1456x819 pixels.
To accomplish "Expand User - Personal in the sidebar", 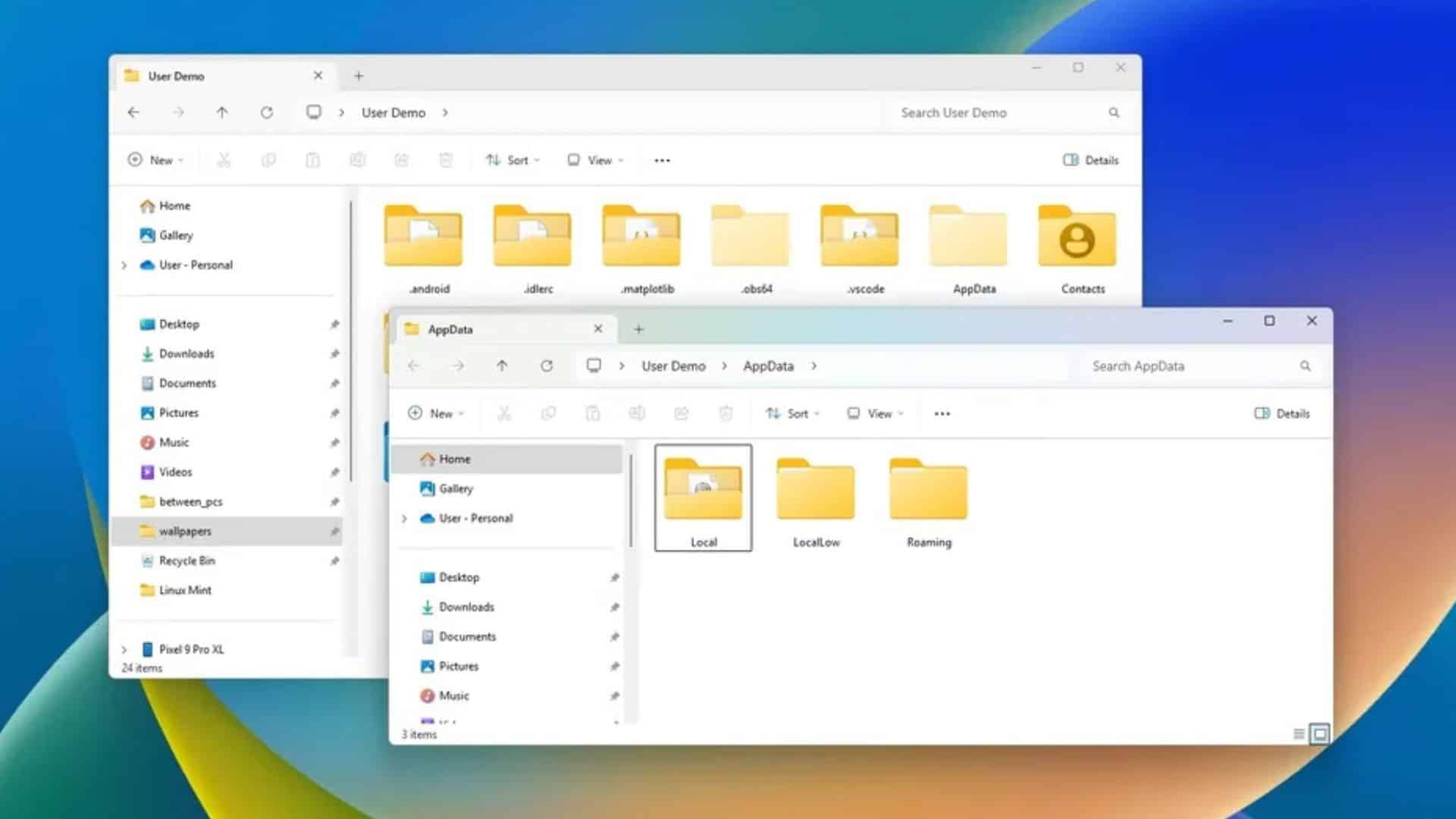I will click(x=404, y=518).
